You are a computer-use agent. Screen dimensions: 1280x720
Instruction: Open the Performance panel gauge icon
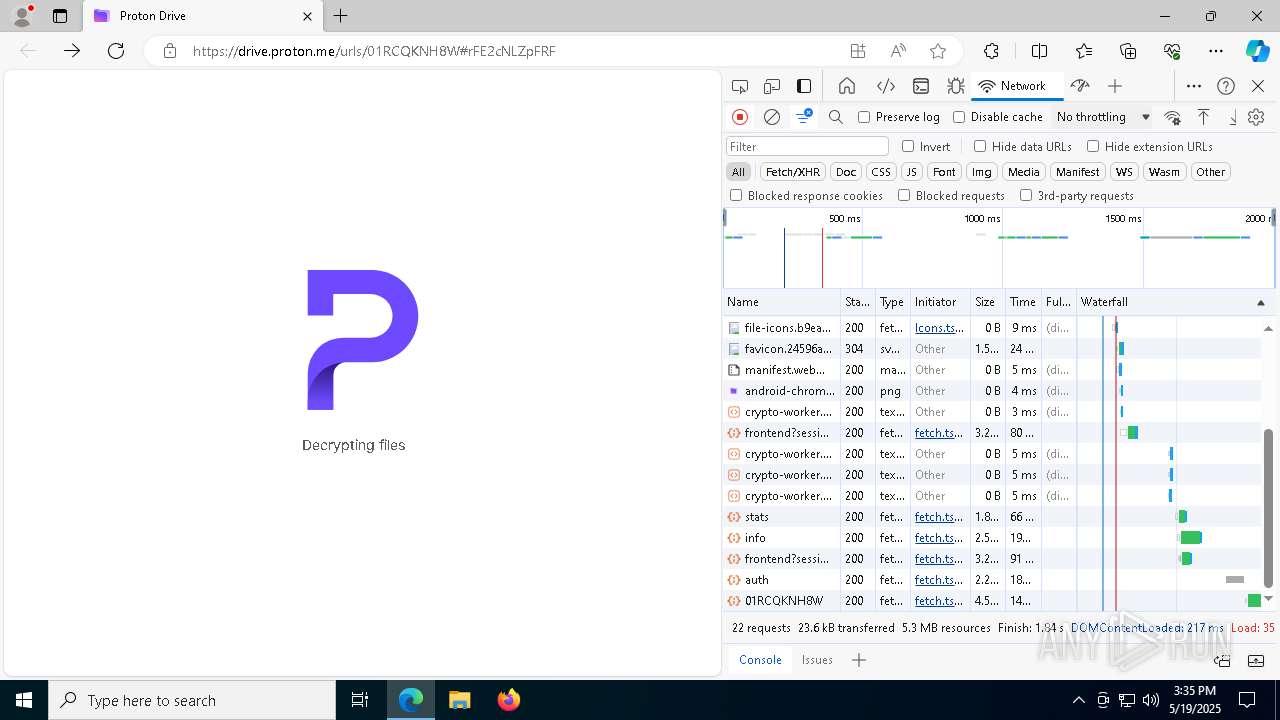[x=1079, y=86]
